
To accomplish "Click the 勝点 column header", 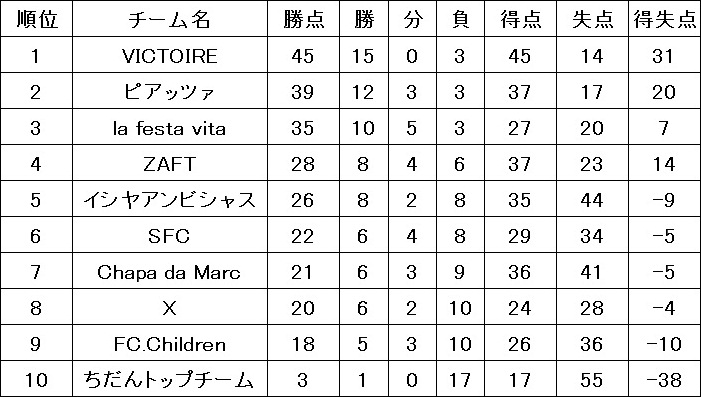I will [303, 19].
